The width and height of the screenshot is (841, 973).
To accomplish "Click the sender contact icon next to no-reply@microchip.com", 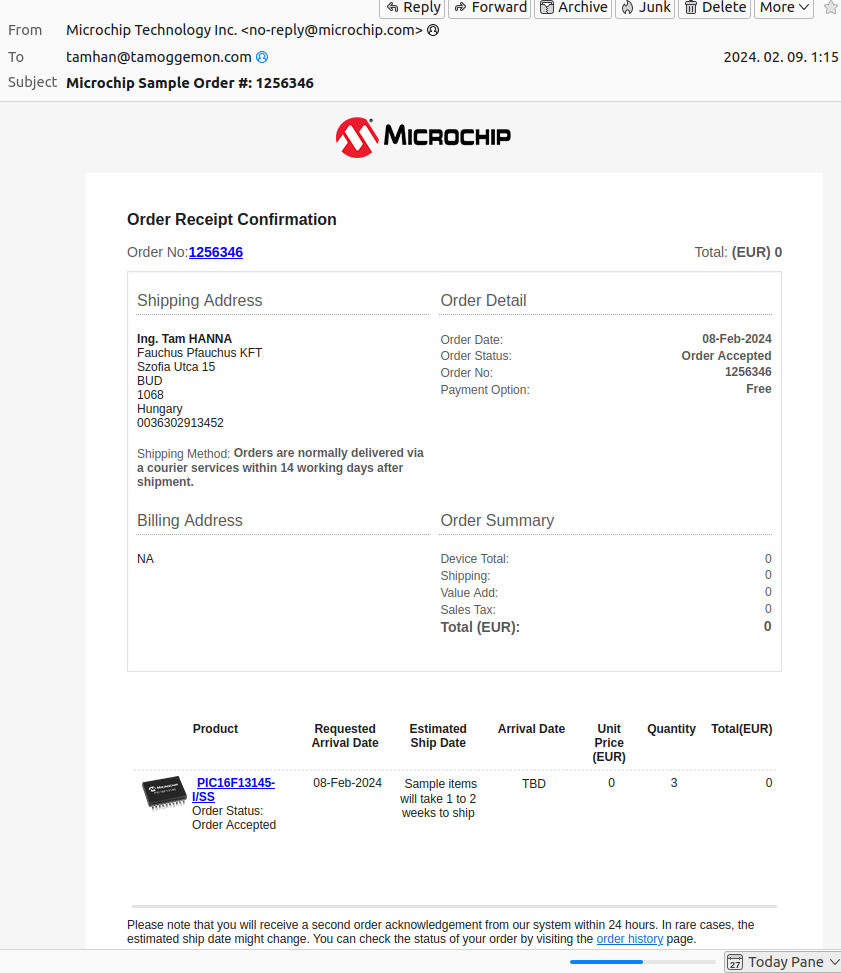I will [433, 30].
